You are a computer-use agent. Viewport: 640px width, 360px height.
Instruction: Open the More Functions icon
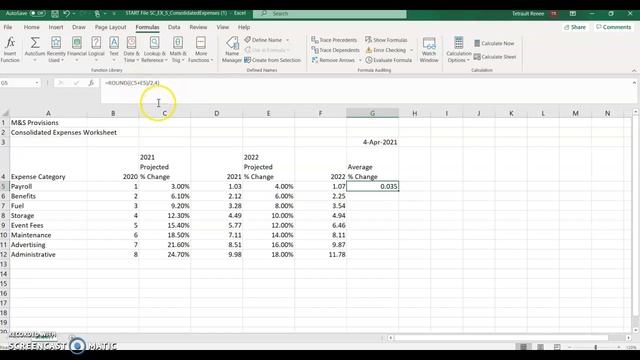click(x=201, y=42)
